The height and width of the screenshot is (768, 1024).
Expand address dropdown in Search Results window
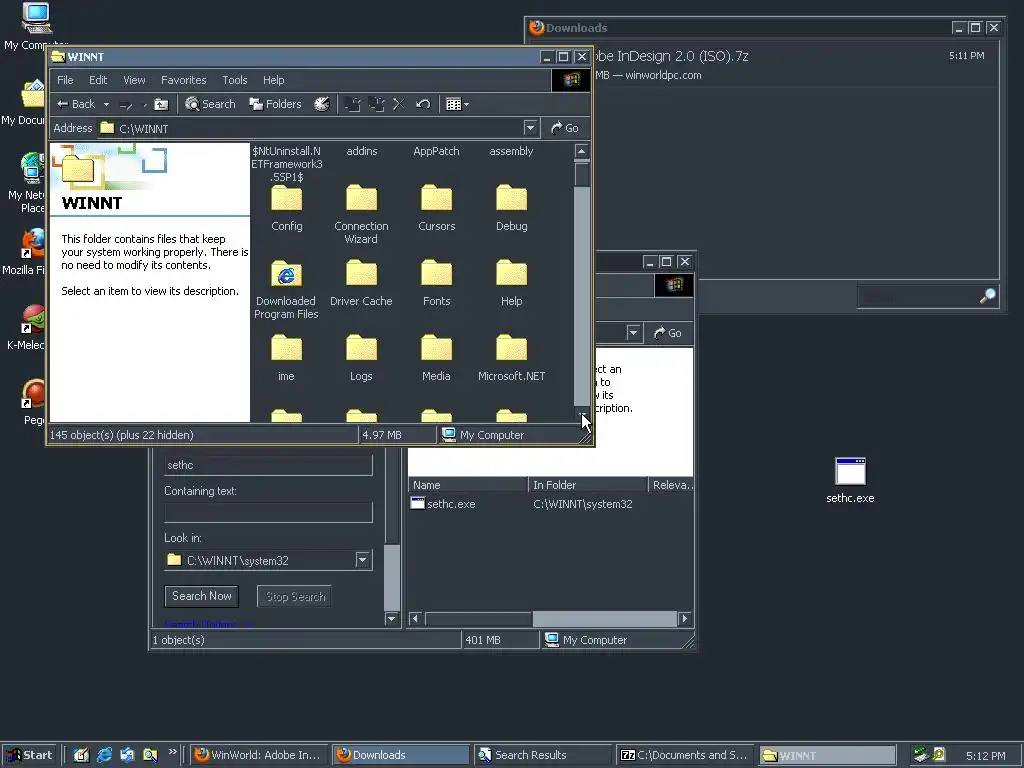point(633,333)
